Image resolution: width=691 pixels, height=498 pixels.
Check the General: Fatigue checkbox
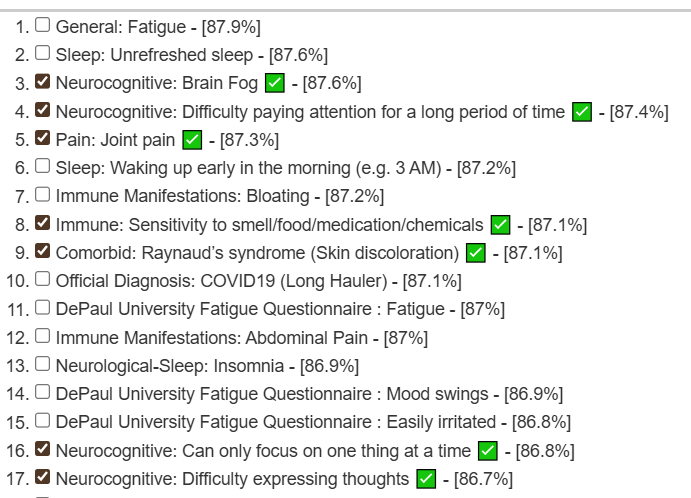pyautogui.click(x=42, y=25)
